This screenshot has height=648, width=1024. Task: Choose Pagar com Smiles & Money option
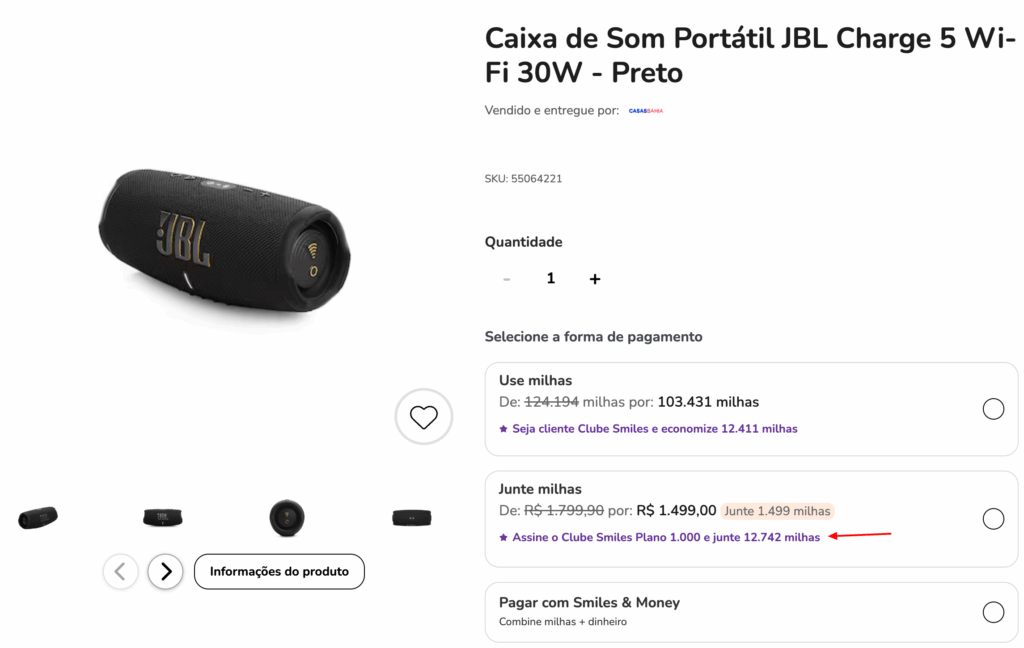[993, 611]
